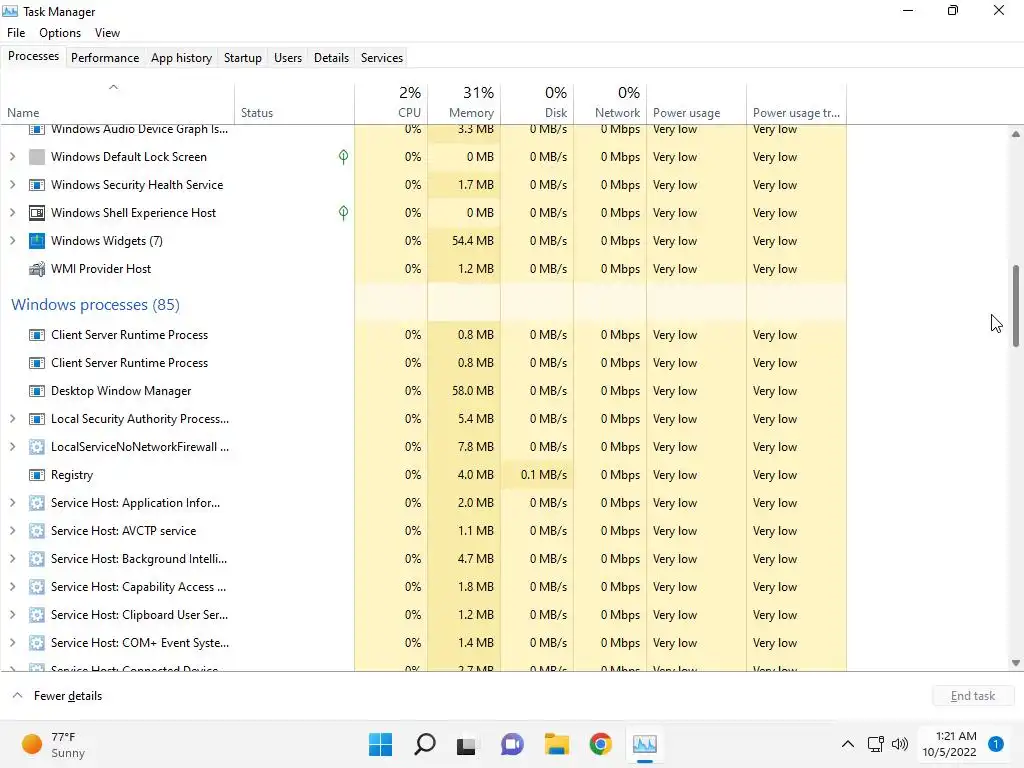Click the 0.1 MB/s disk value for Registry
Viewport: 1024px width, 768px height.
click(537, 475)
